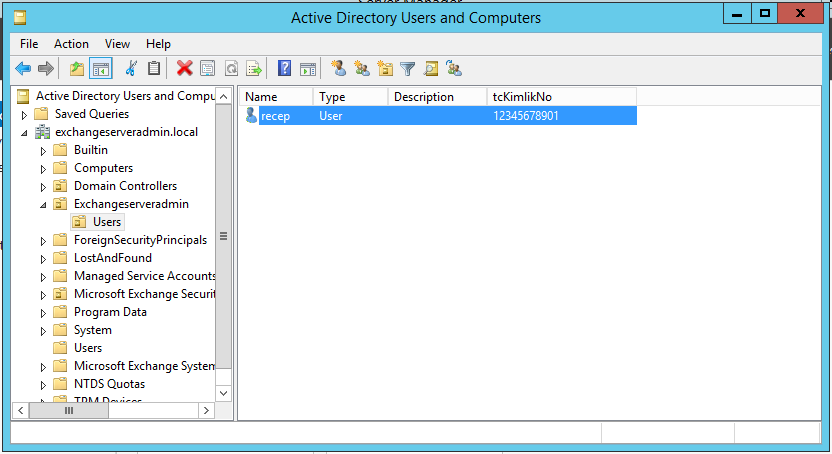Select the recep user name in list
Viewport: 832px width, 454px height.
pyautogui.click(x=275, y=116)
